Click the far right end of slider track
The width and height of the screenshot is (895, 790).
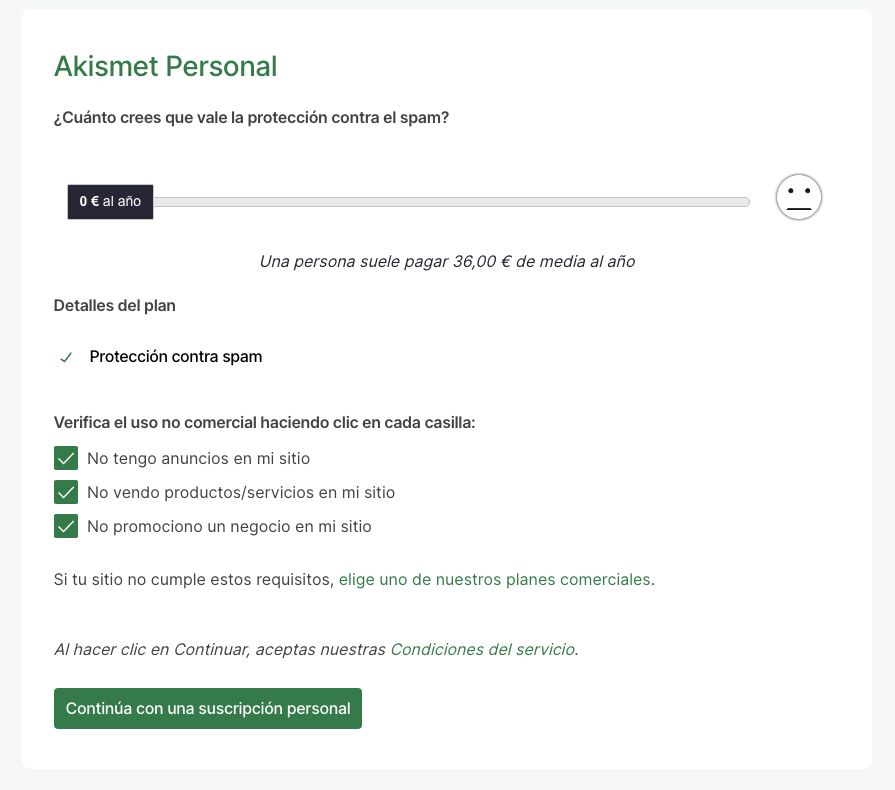[744, 202]
